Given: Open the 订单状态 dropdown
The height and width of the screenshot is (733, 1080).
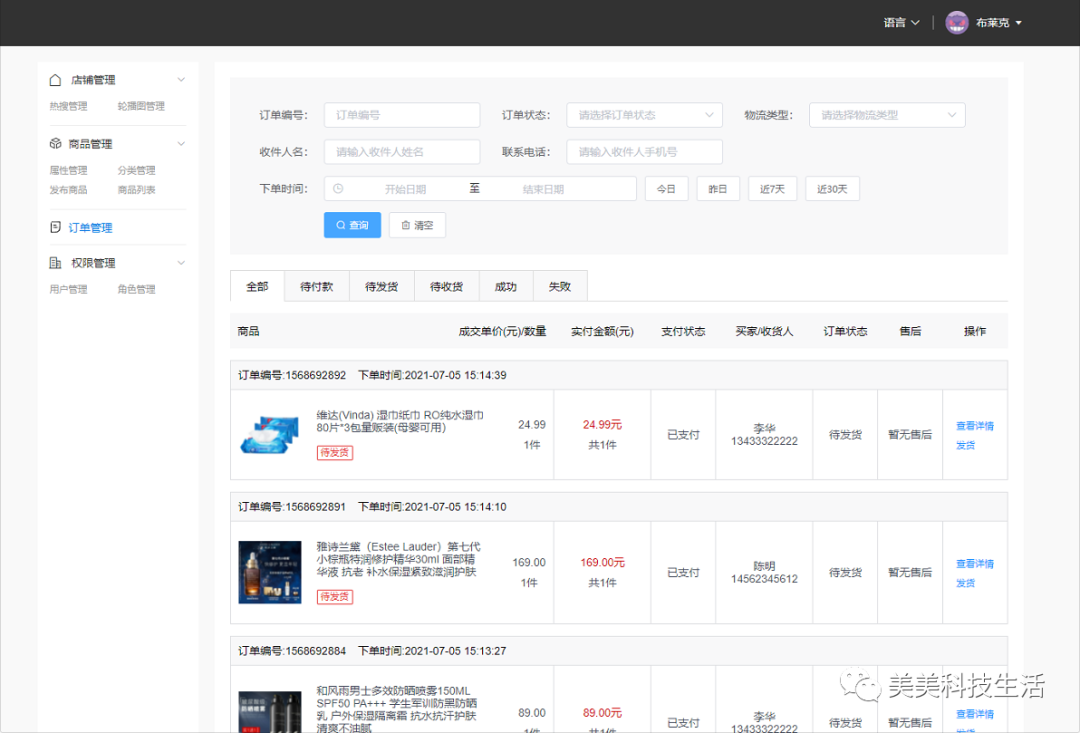Looking at the screenshot, I should click(644, 114).
